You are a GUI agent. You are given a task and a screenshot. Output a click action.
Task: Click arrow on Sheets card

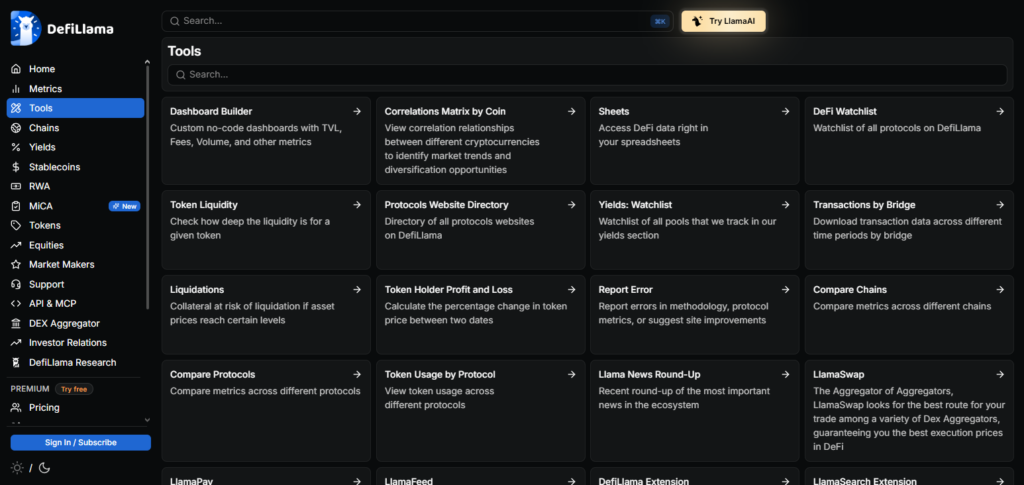click(786, 112)
